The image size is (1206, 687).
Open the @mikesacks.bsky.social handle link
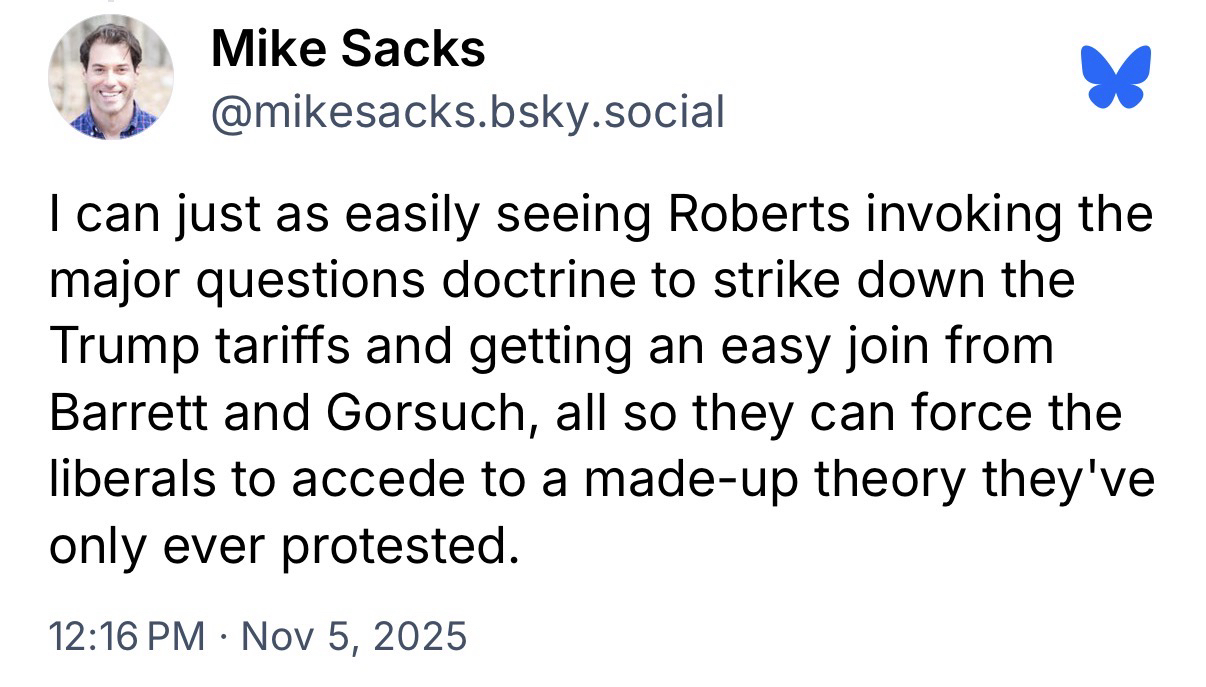[x=466, y=112]
